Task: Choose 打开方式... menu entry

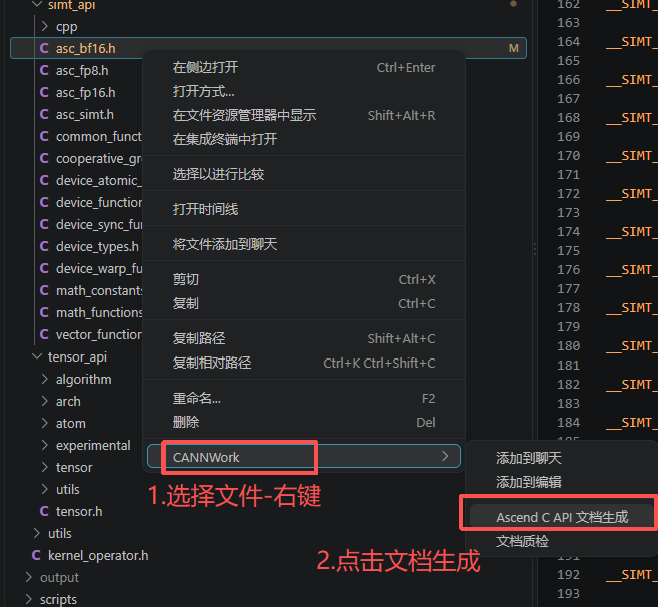Action: coord(304,91)
